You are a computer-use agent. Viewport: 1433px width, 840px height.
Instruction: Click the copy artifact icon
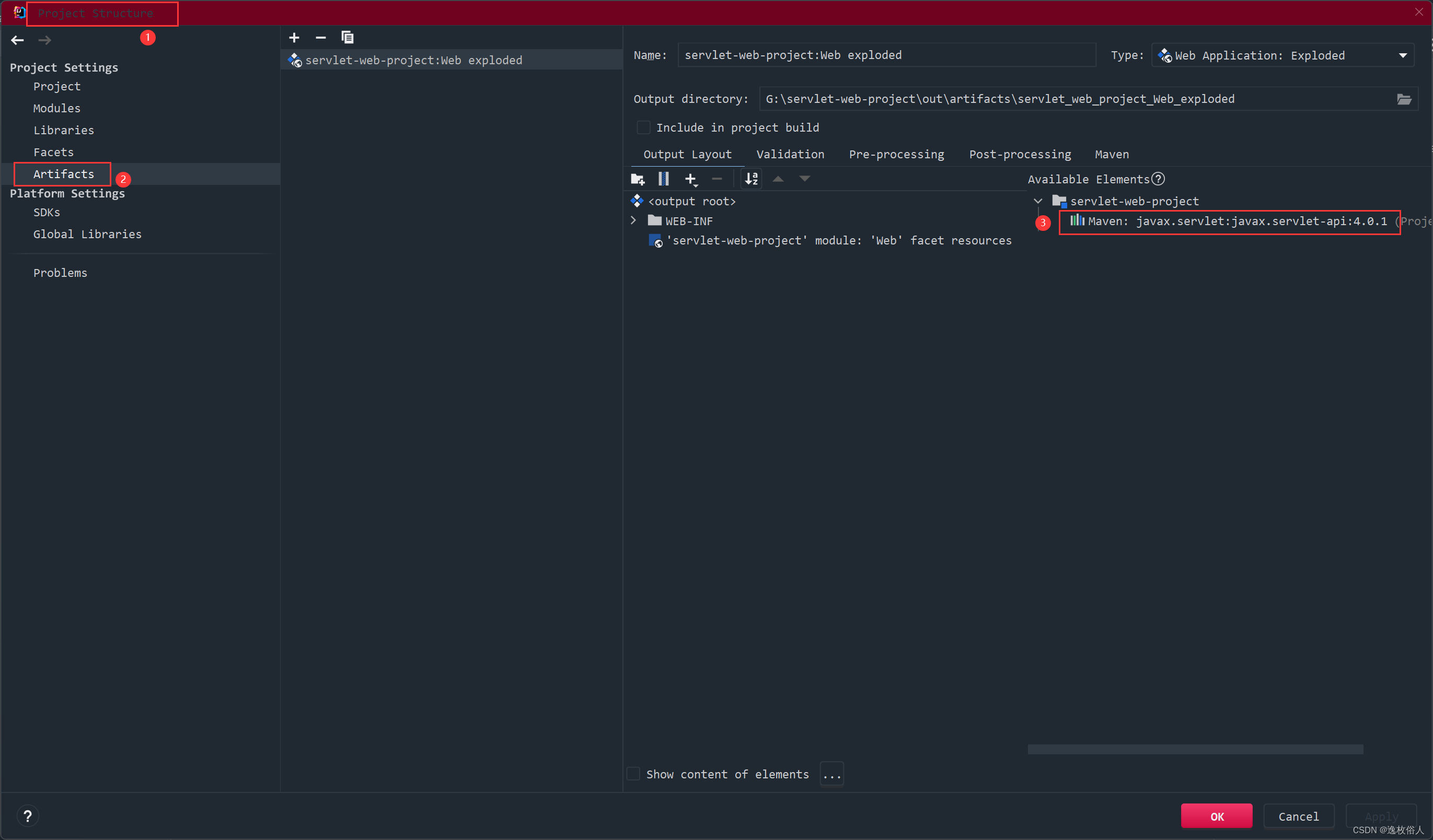click(x=347, y=37)
